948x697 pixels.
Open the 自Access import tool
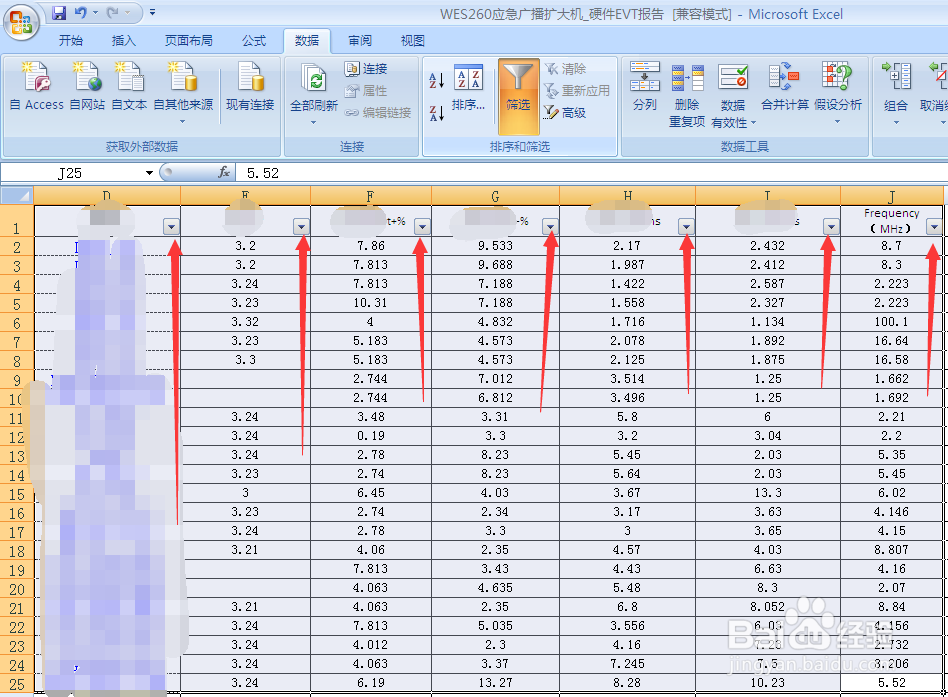tap(36, 86)
